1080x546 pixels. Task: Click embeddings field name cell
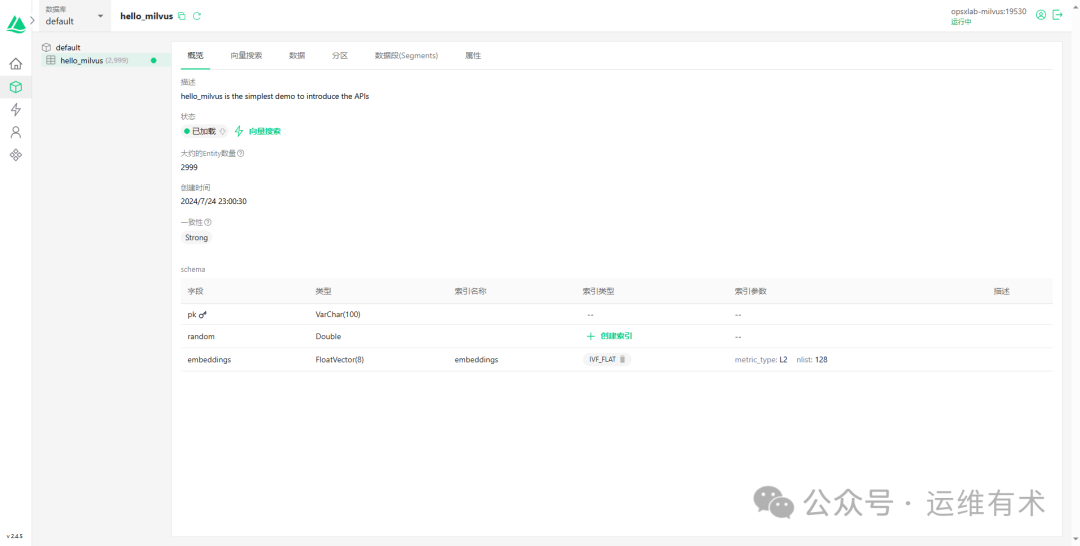[x=209, y=359]
